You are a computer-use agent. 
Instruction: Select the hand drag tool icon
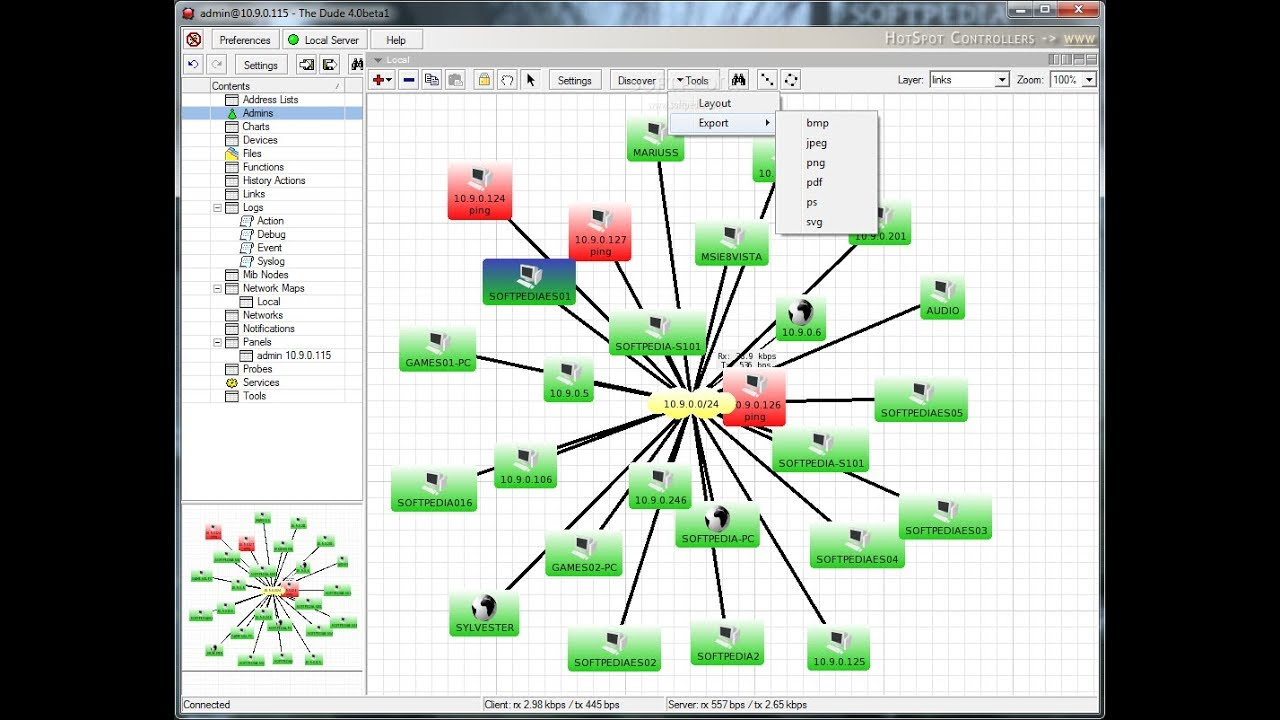click(x=507, y=80)
